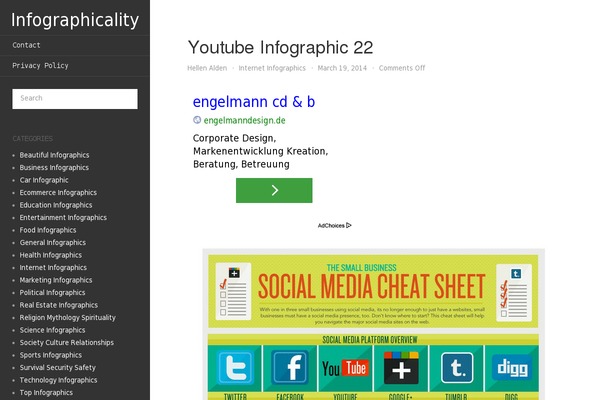The image size is (600, 400).
Task: Click the March 19, 2014 post date
Action: click(x=342, y=68)
